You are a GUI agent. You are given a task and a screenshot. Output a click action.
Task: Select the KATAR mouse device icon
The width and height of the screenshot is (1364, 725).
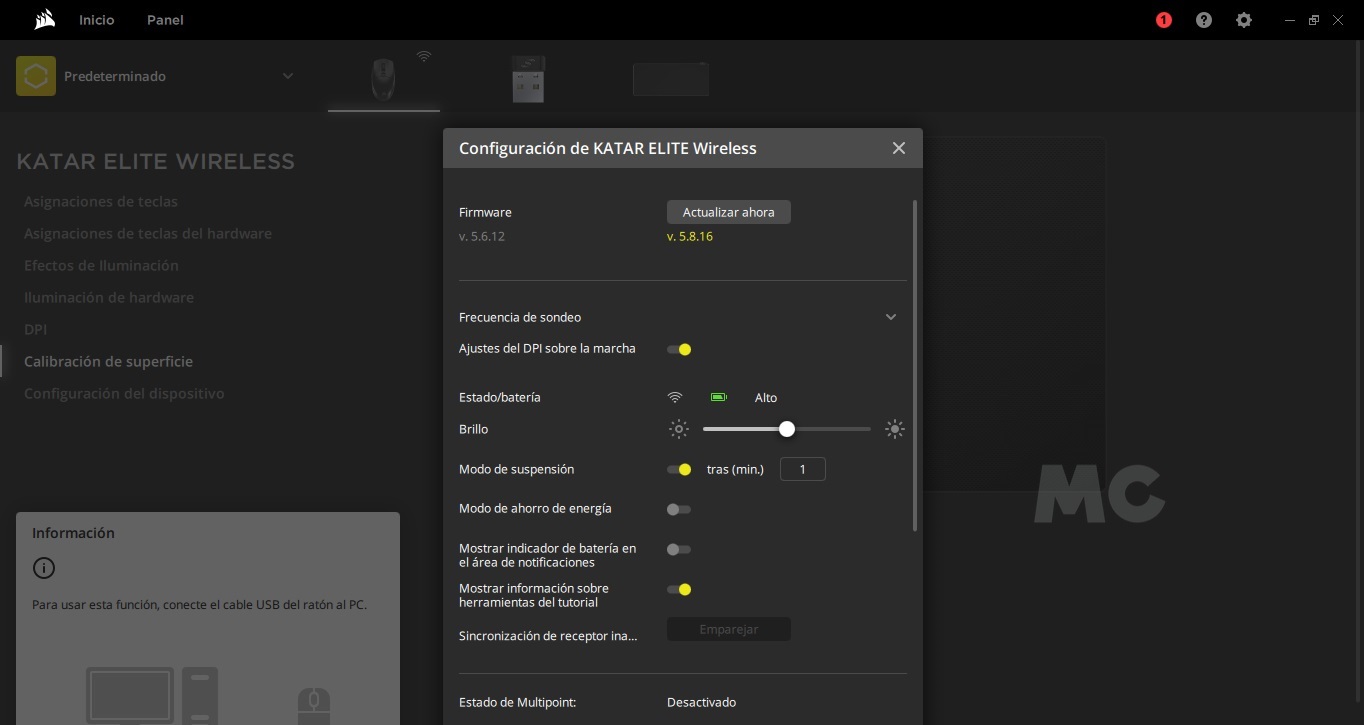pyautogui.click(x=383, y=79)
